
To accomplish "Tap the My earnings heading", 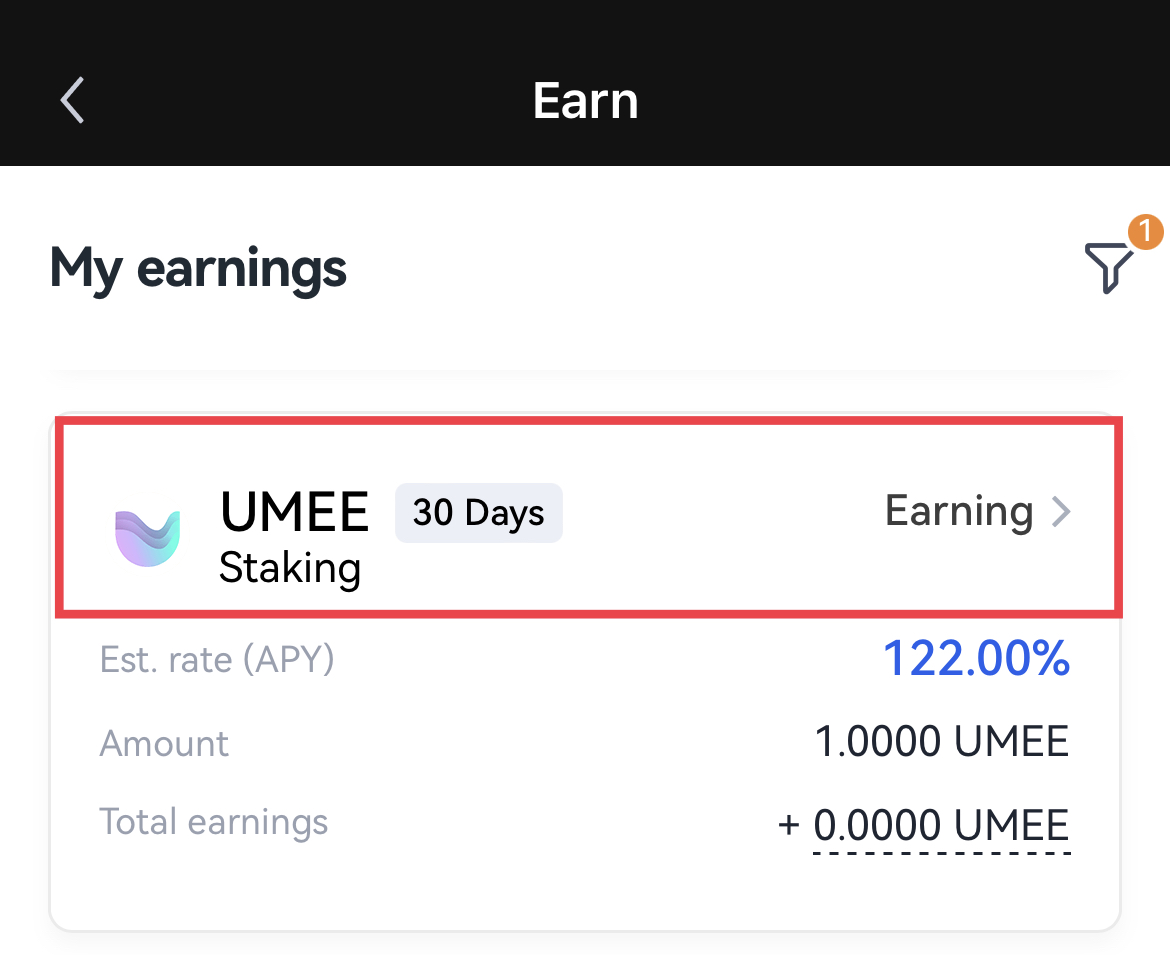I will (x=198, y=269).
